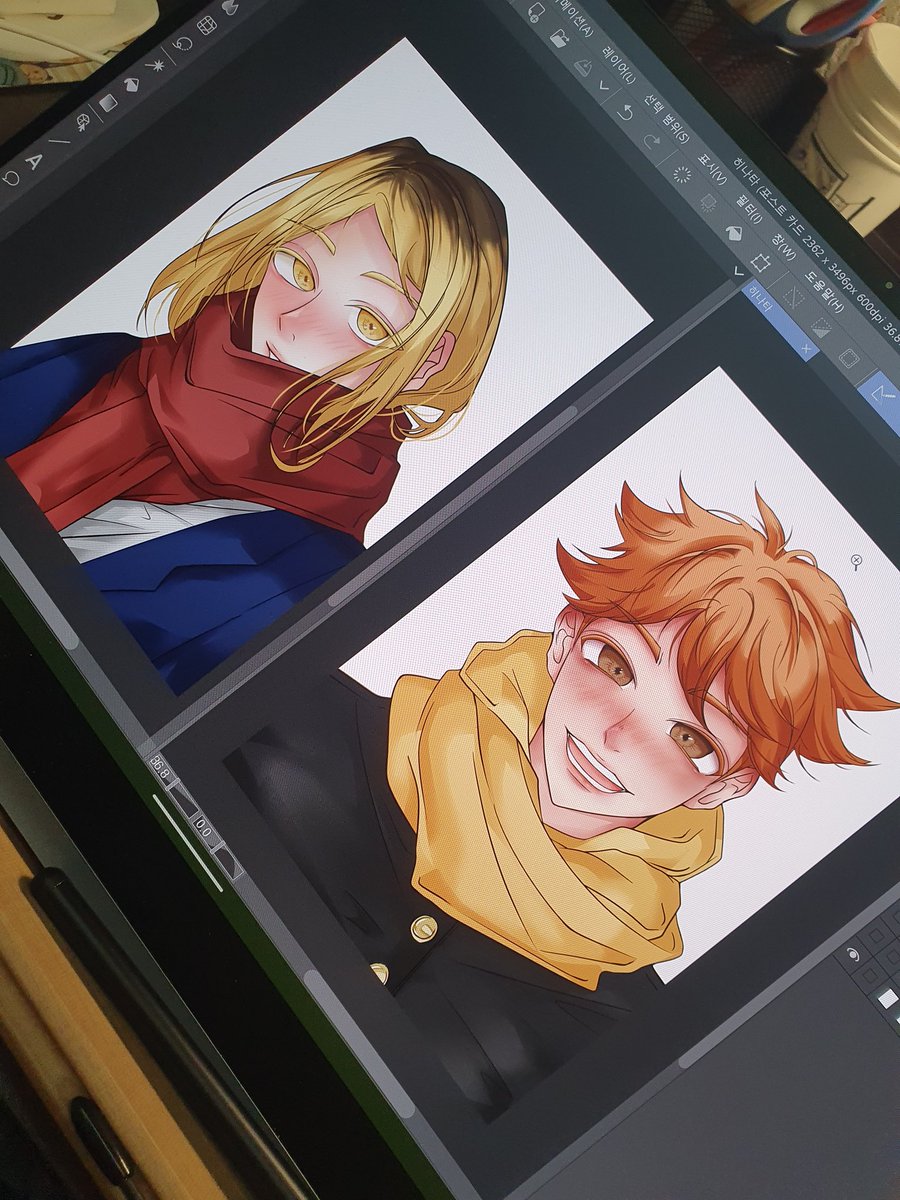Select the Fill bucket tool in toolbox
Image resolution: width=900 pixels, height=1200 pixels.
pos(132,85)
